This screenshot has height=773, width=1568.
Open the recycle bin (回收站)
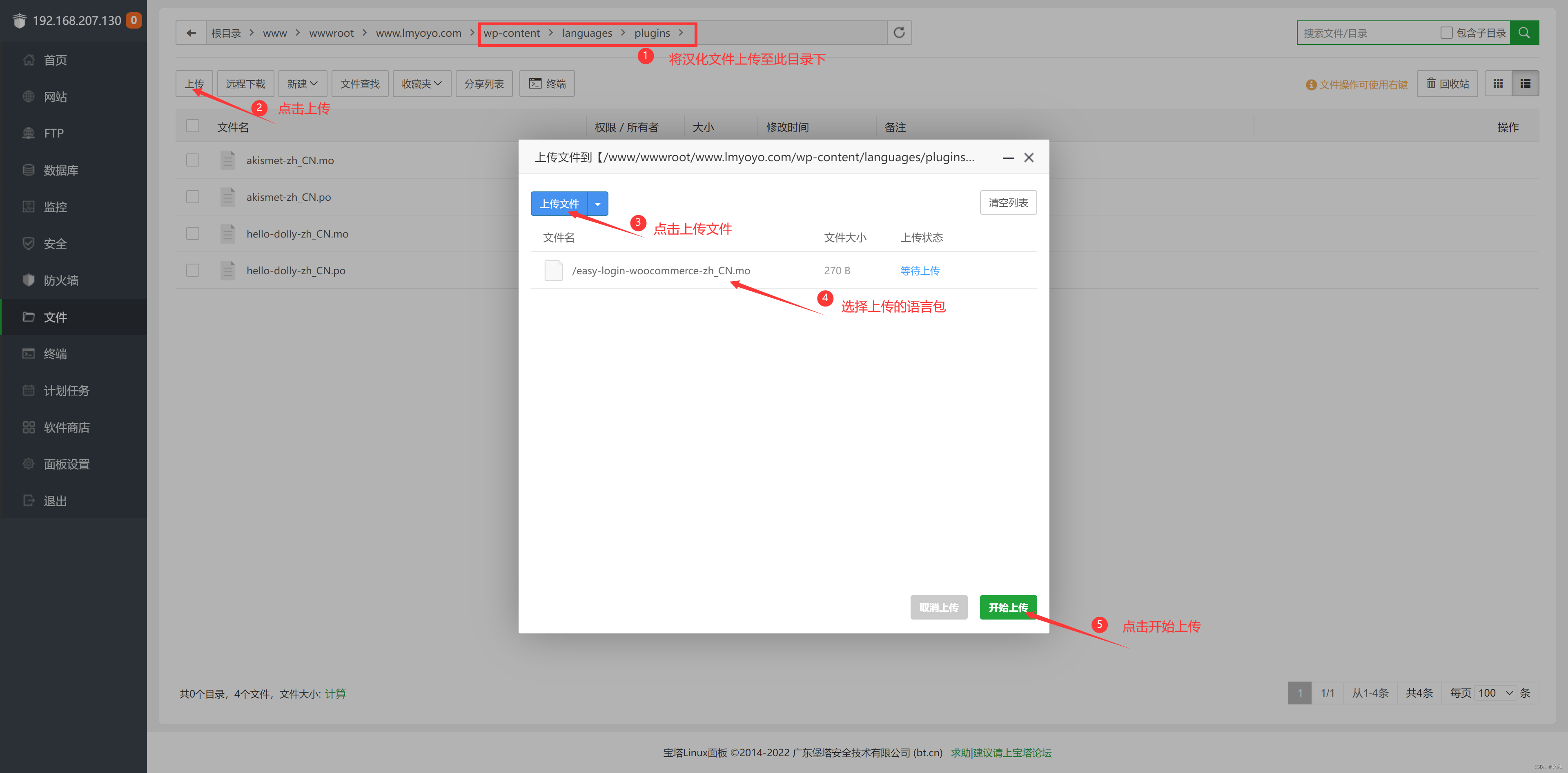[1448, 84]
